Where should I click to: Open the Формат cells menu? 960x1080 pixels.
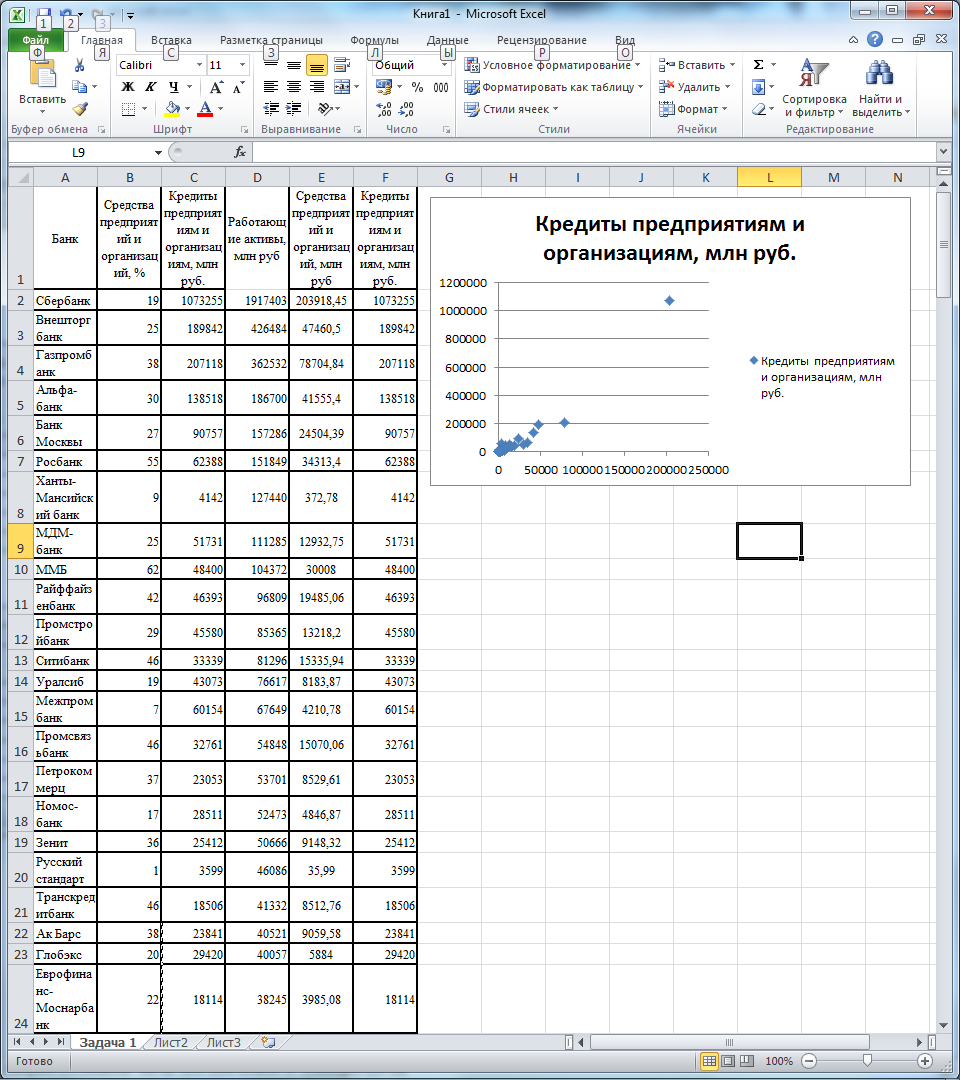pyautogui.click(x=693, y=109)
